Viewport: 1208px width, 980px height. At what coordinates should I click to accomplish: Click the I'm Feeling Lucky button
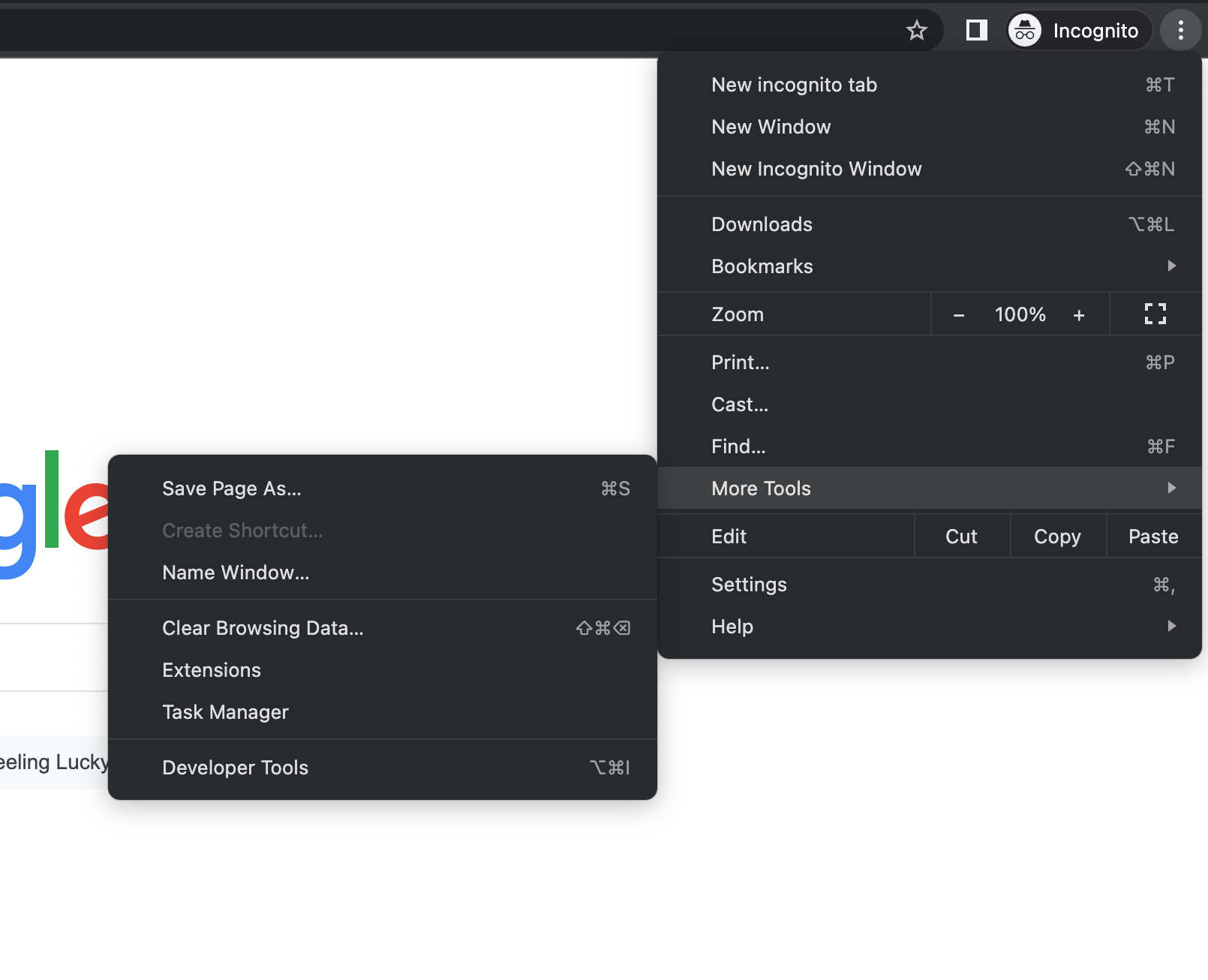54,762
